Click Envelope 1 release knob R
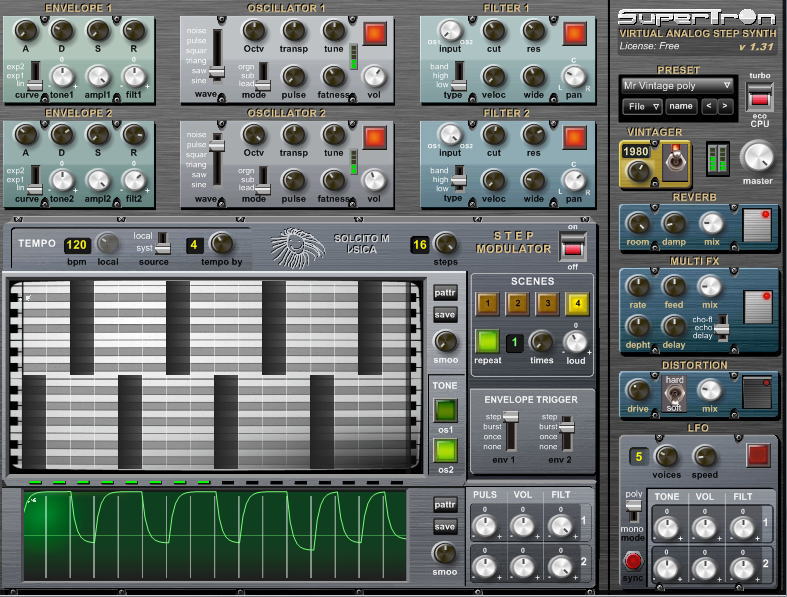 (x=134, y=31)
